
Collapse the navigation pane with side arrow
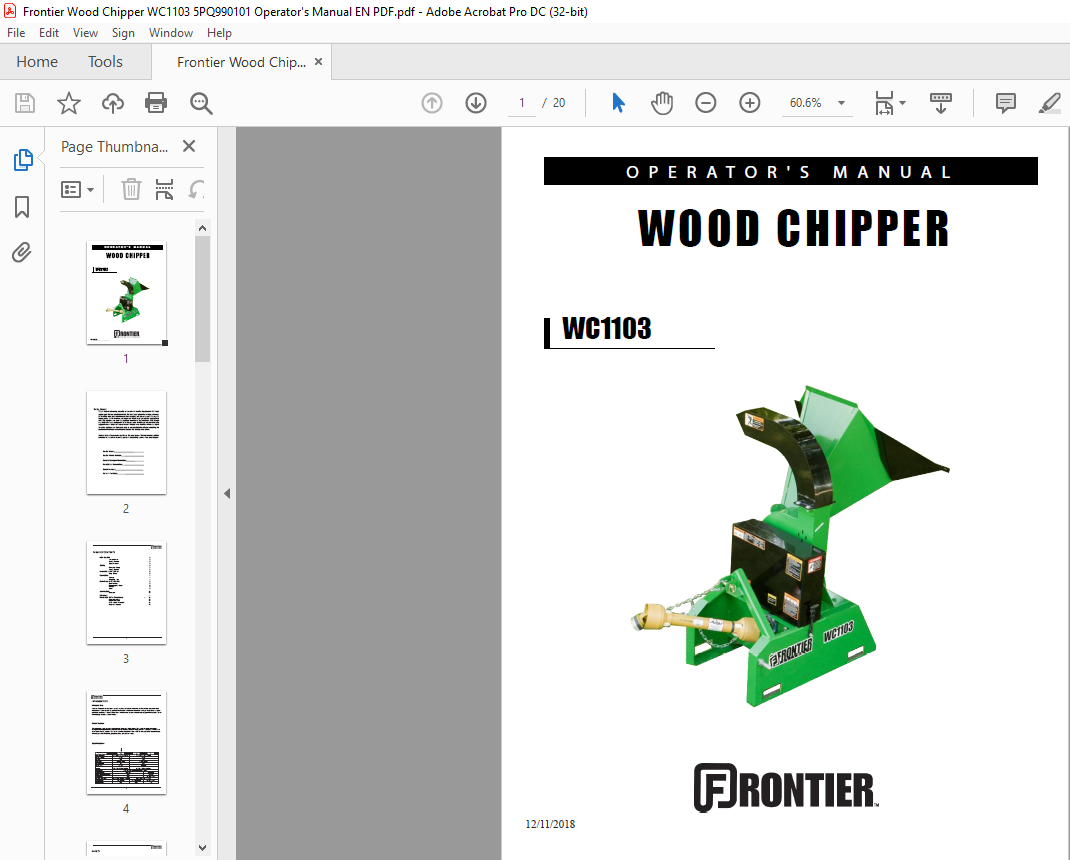[x=227, y=493]
